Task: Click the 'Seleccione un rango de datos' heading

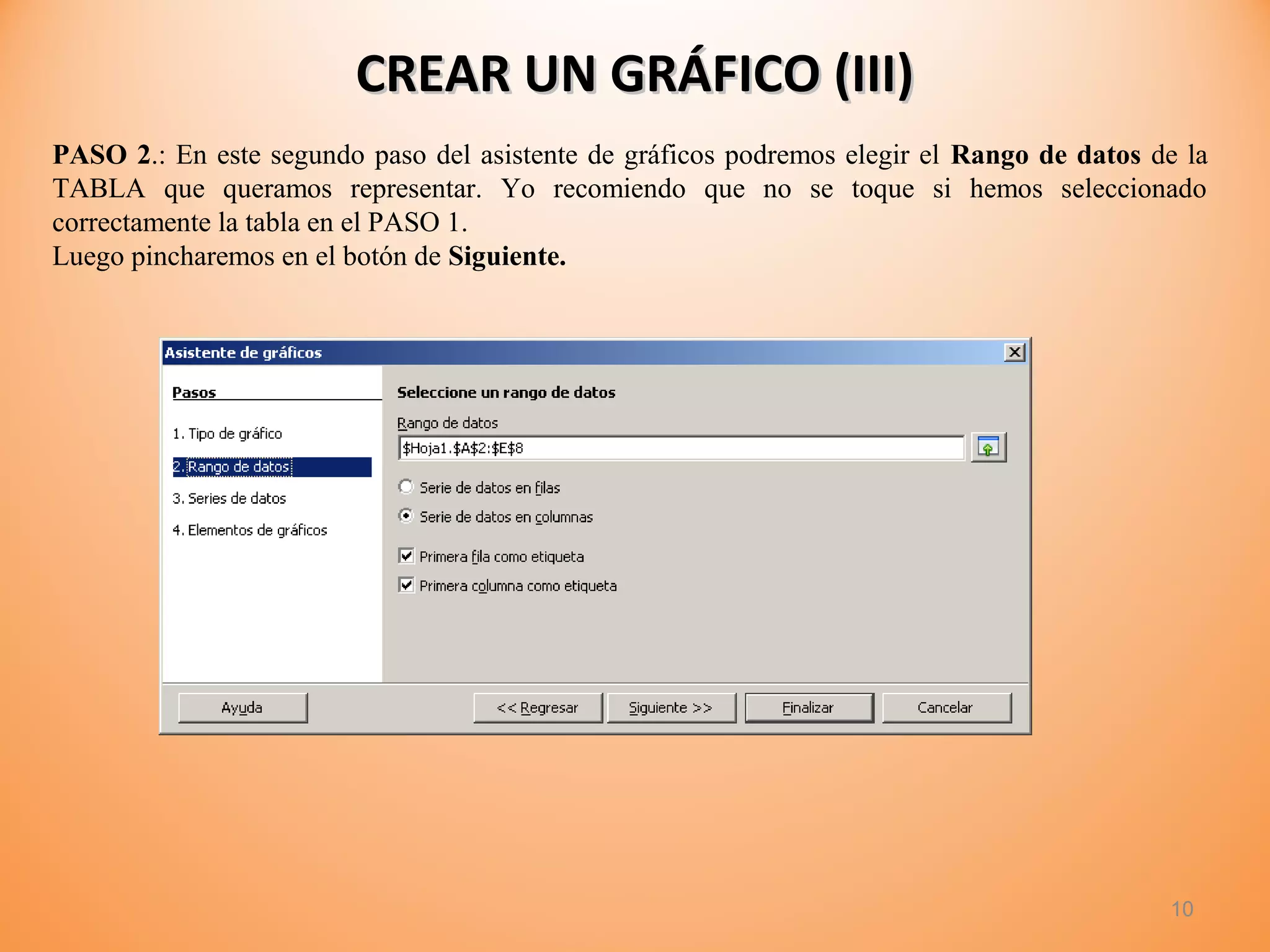Action: 506,392
